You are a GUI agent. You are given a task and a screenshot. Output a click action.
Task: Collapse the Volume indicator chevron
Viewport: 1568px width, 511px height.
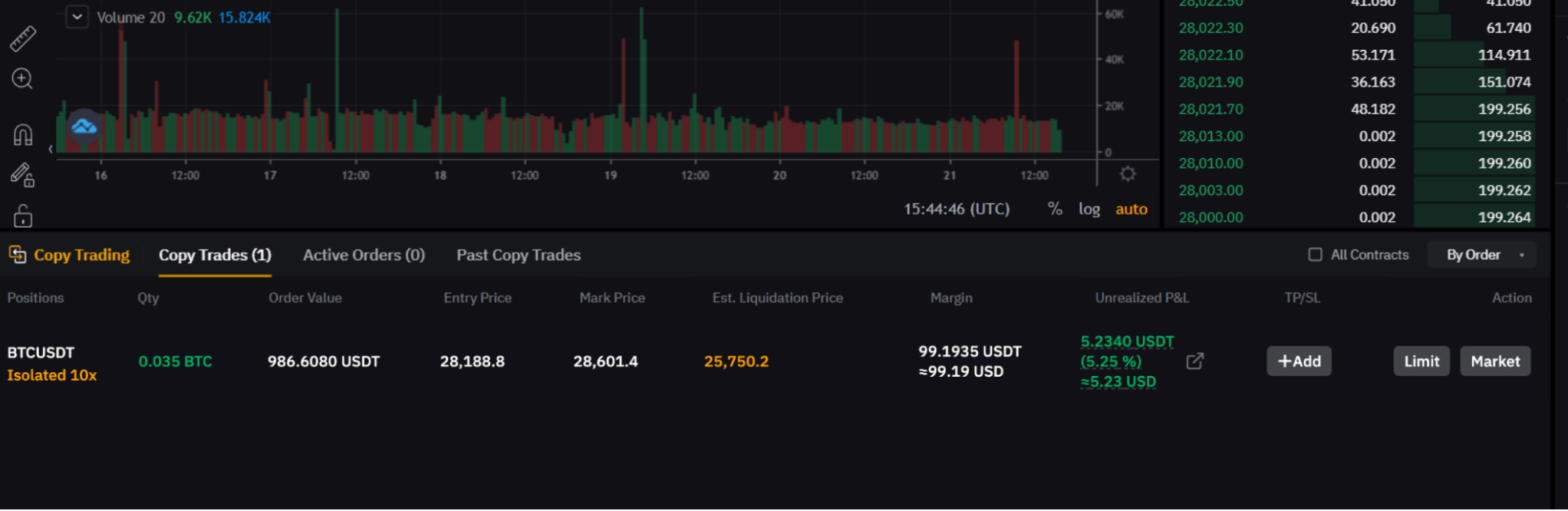77,17
